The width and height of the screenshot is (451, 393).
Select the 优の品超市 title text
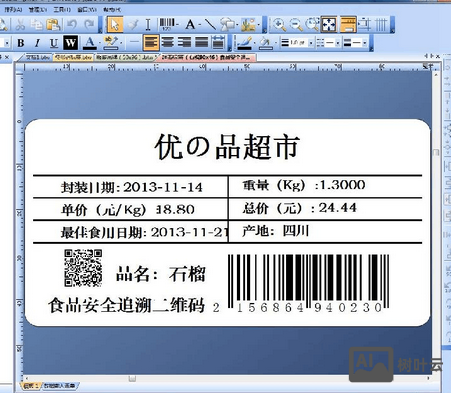coord(227,147)
